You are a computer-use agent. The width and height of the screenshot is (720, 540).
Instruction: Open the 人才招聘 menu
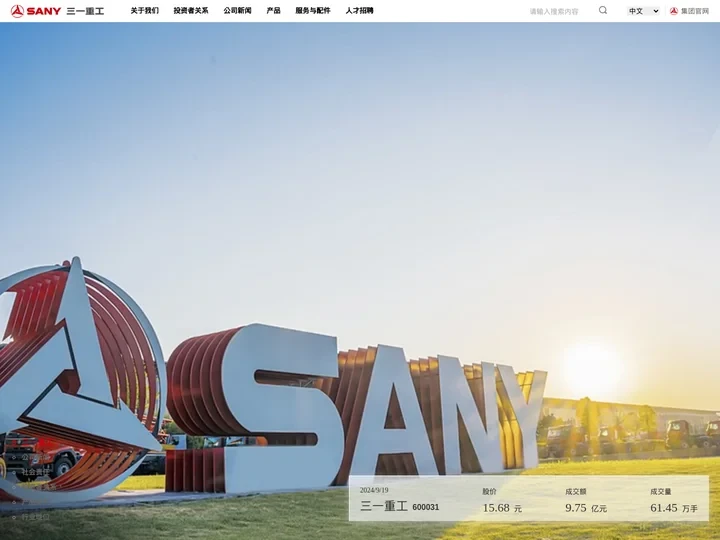[x=360, y=11]
